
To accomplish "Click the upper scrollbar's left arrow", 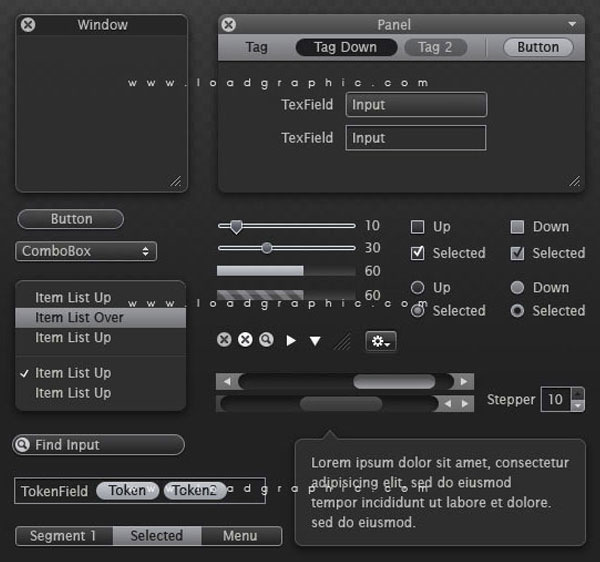I will click(x=227, y=381).
